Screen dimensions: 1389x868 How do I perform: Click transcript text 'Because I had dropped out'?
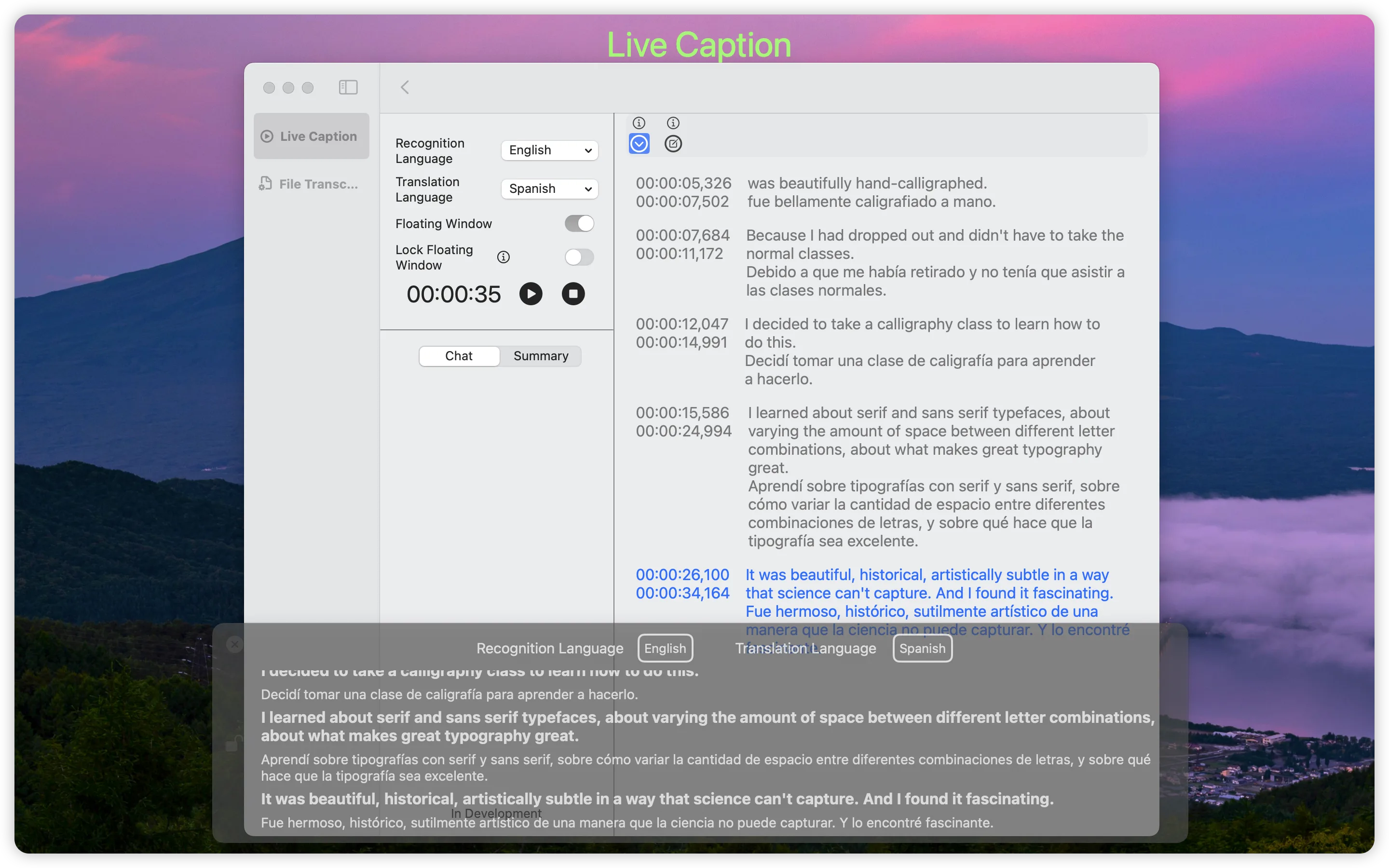[x=840, y=235]
